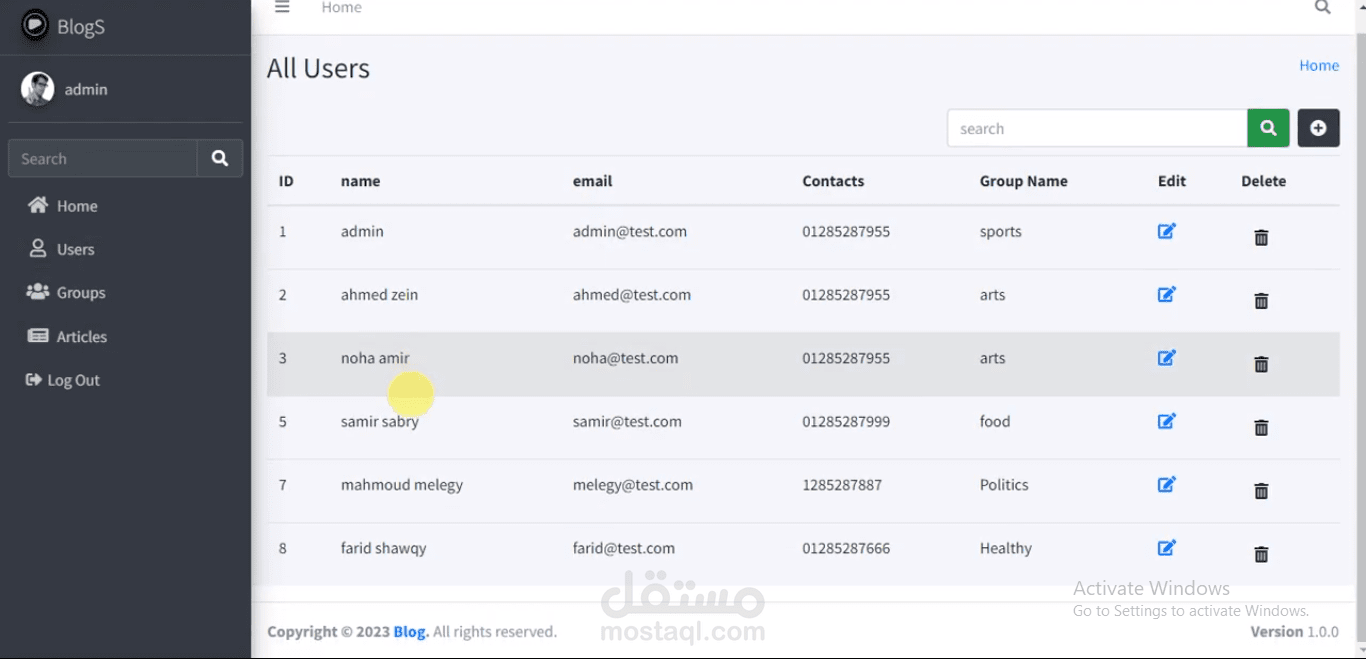Click the admin profile avatar
The image size is (1366, 659).
[x=37, y=89]
